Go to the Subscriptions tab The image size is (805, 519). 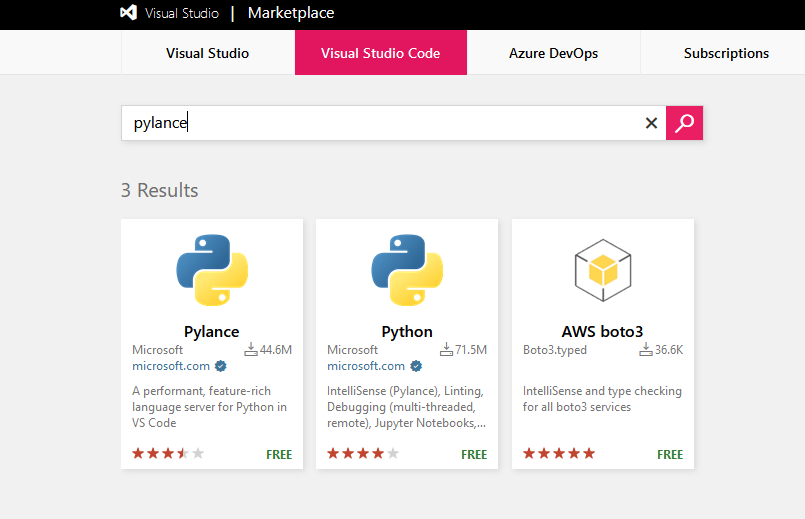[x=726, y=53]
